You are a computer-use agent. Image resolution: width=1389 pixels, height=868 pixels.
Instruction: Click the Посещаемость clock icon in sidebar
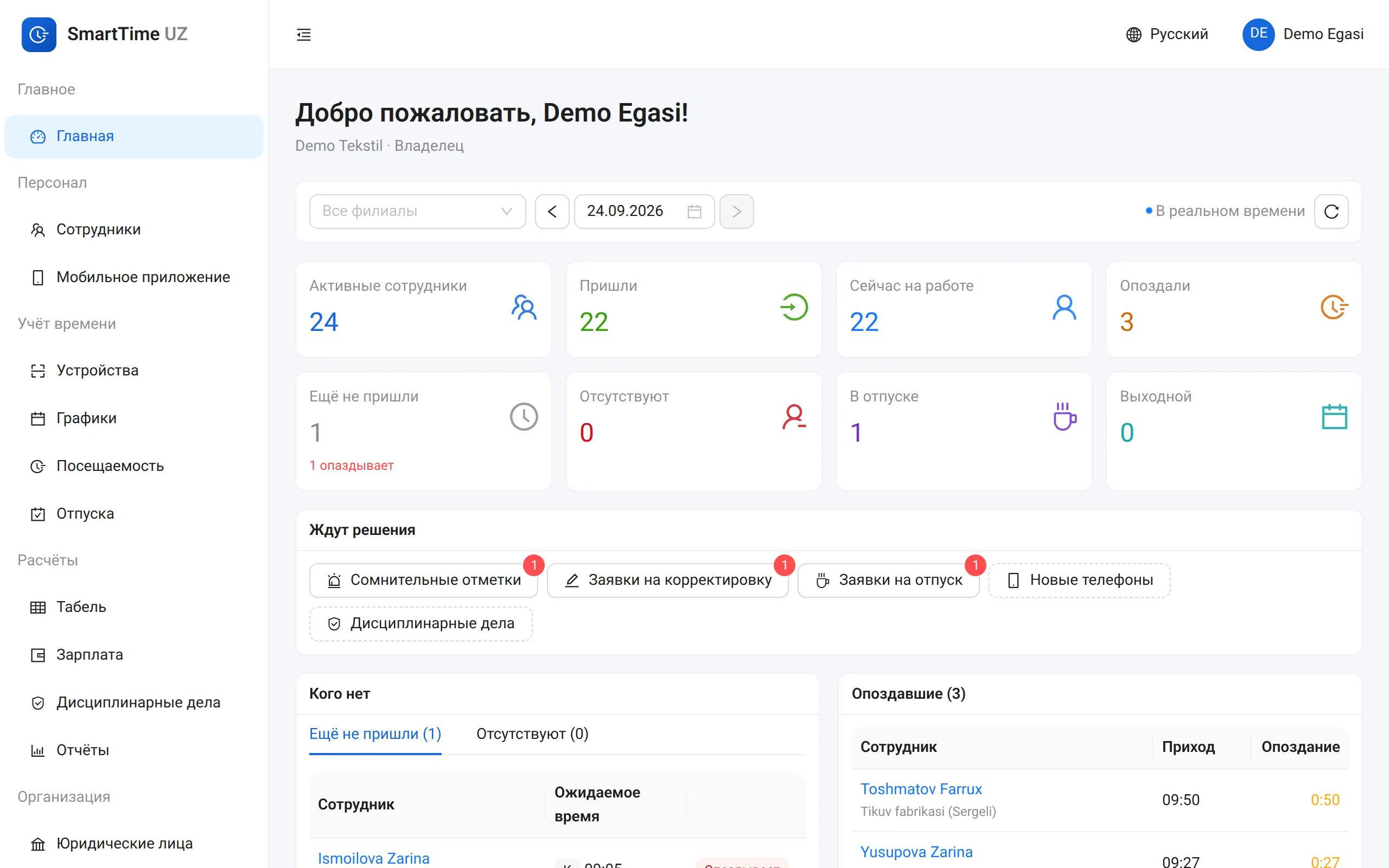point(38,466)
